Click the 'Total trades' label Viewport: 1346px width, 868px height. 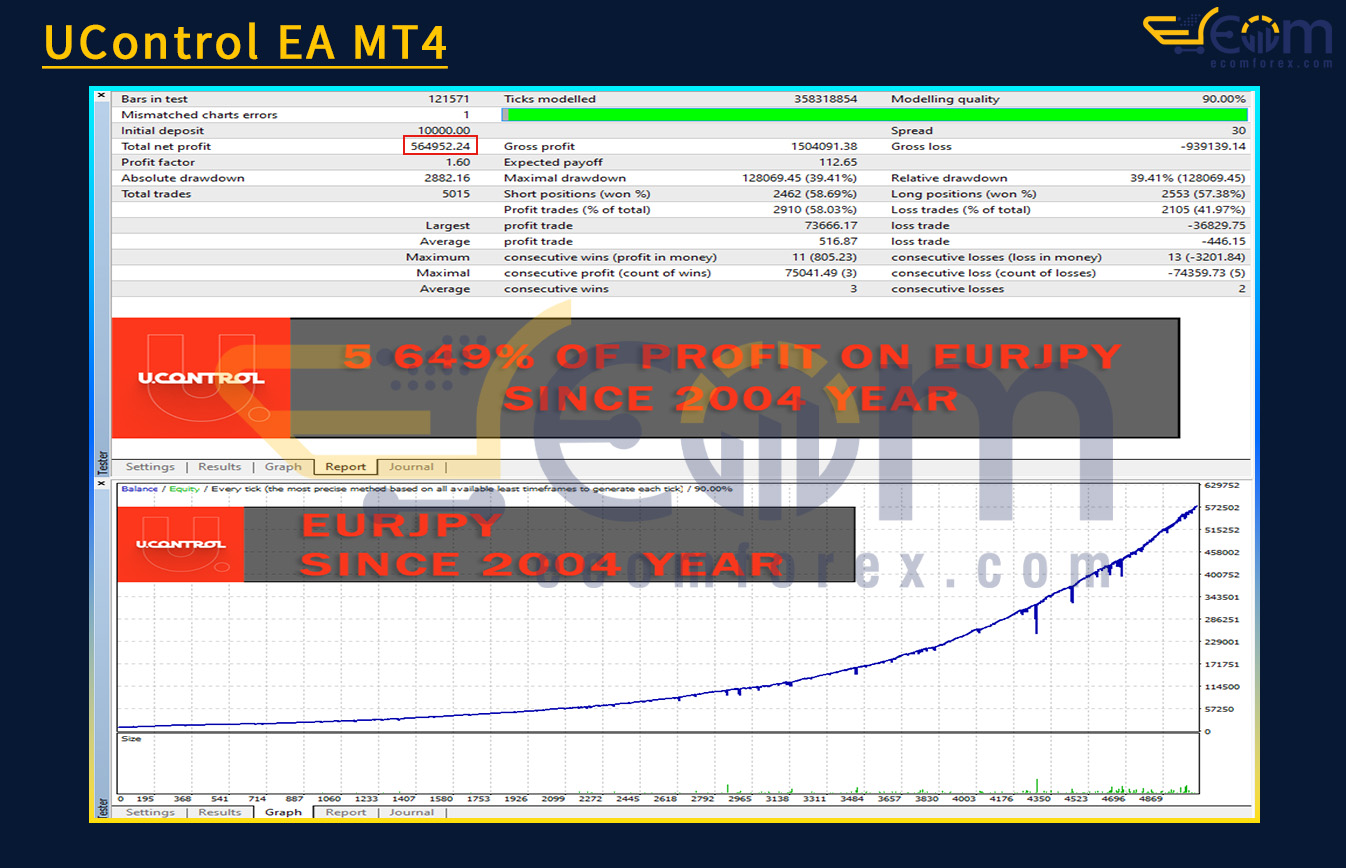tap(155, 194)
